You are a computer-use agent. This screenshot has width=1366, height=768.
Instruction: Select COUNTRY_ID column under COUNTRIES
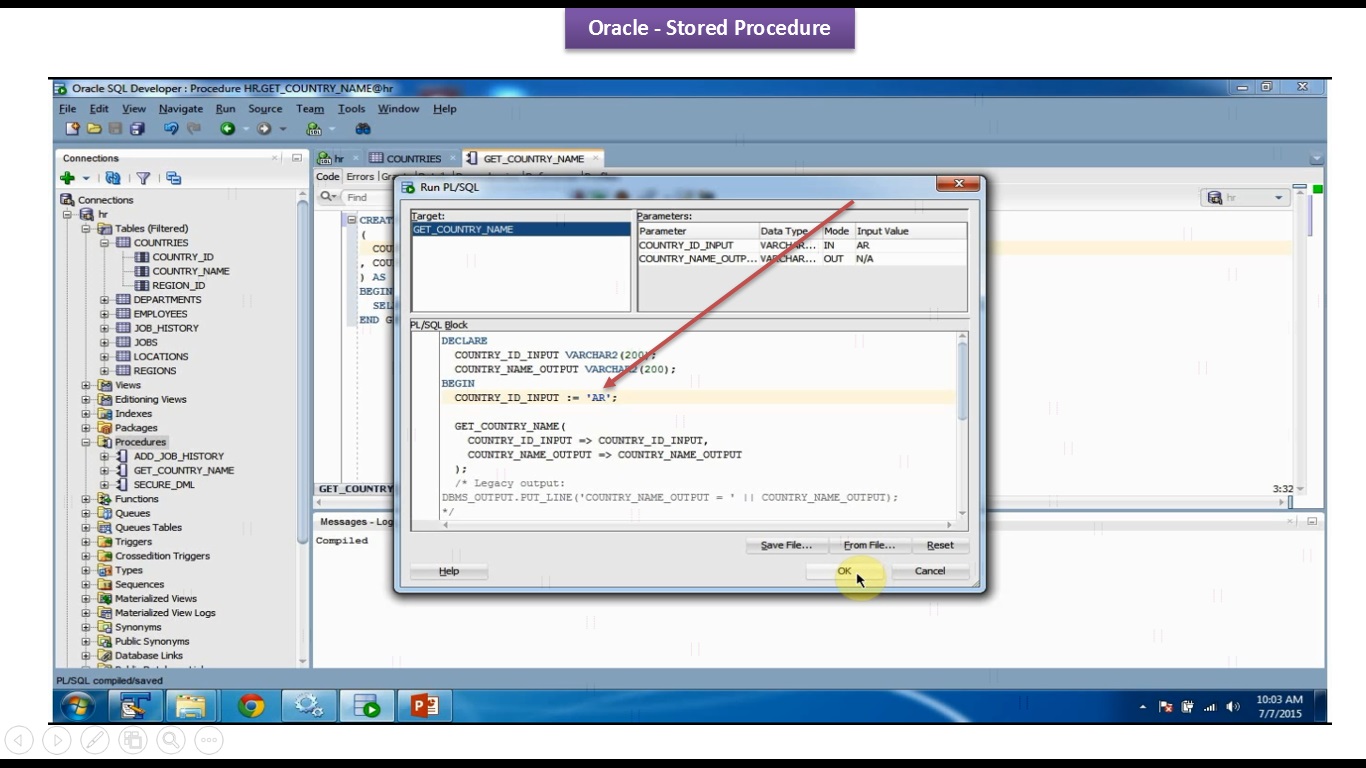pyautogui.click(x=183, y=257)
